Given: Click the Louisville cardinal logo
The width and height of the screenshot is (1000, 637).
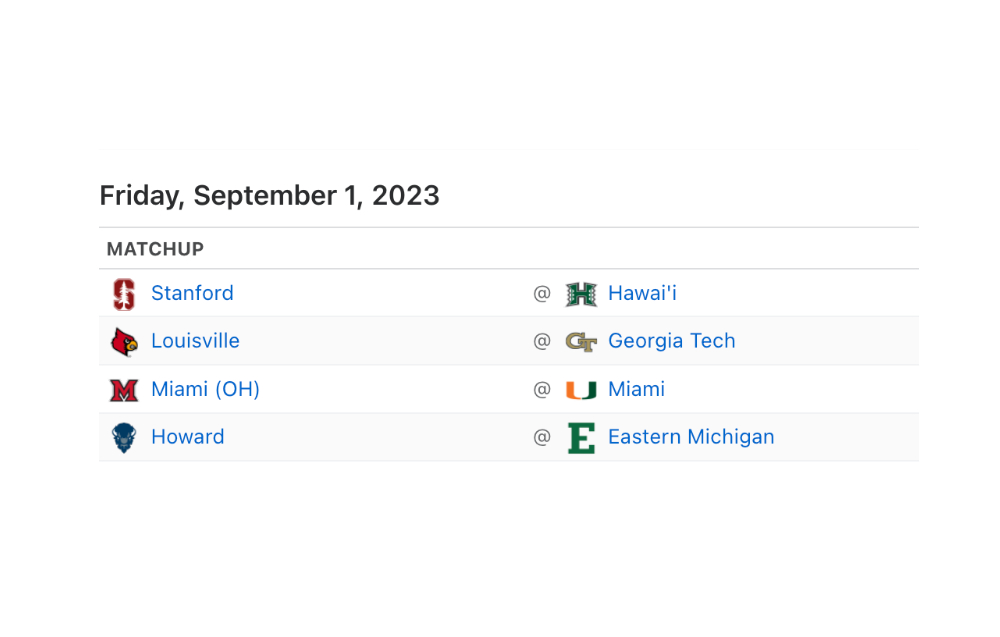Looking at the screenshot, I should pos(124,342).
